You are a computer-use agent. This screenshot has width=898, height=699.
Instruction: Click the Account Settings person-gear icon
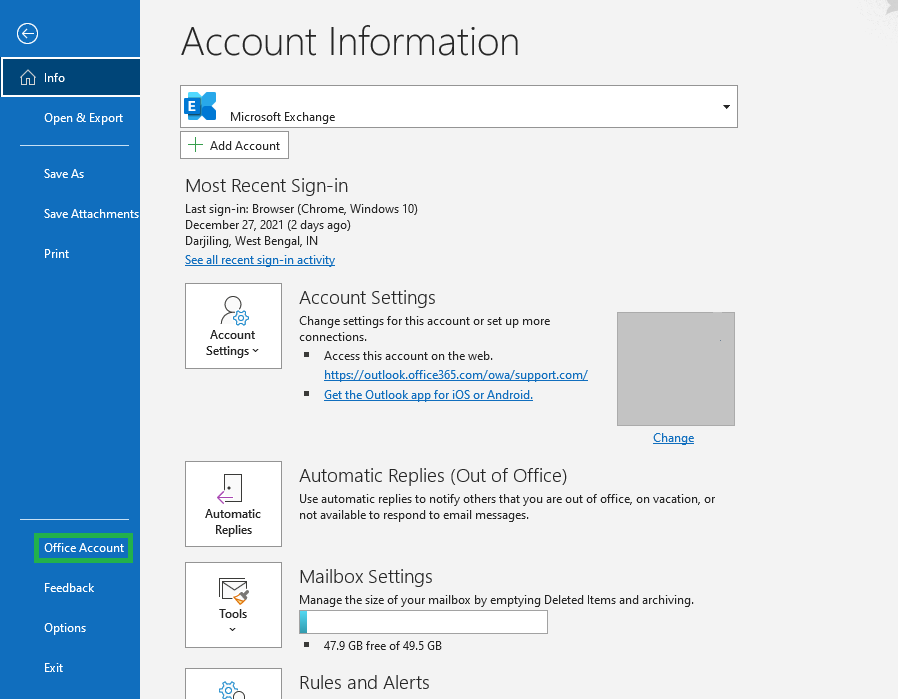point(234,310)
